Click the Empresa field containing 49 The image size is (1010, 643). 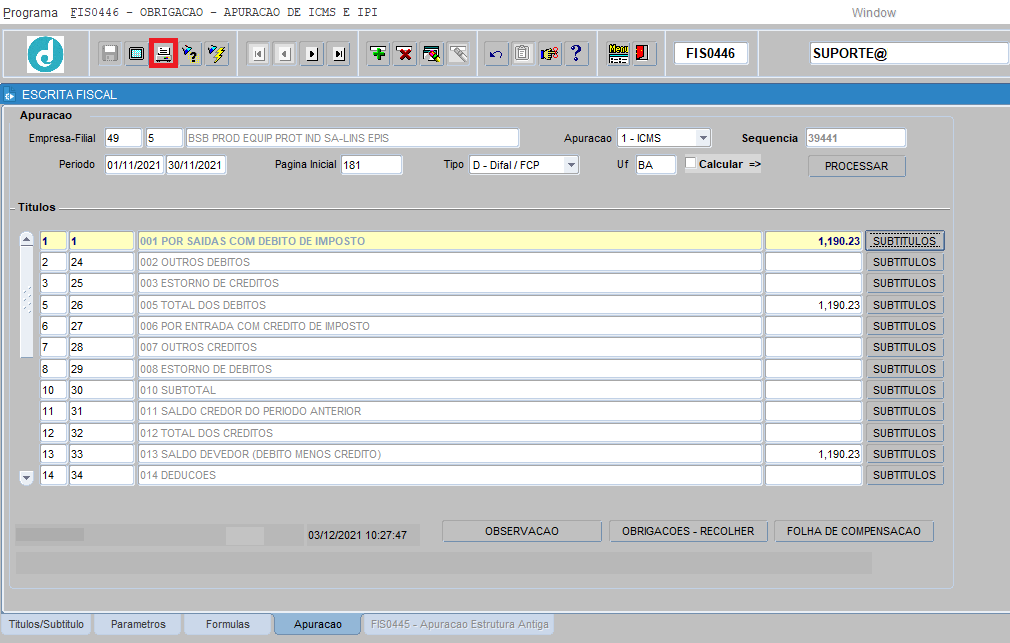pyautogui.click(x=123, y=138)
